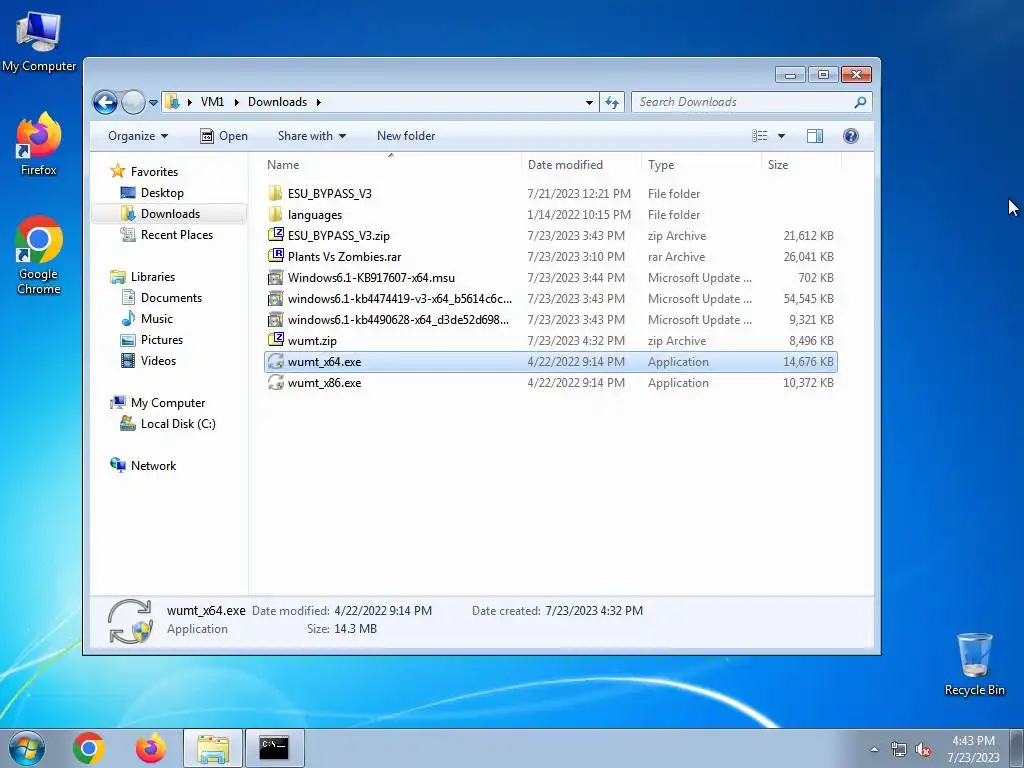Click Downloads in the address breadcrumb
Image resolution: width=1024 pixels, height=768 pixels.
pyautogui.click(x=277, y=102)
